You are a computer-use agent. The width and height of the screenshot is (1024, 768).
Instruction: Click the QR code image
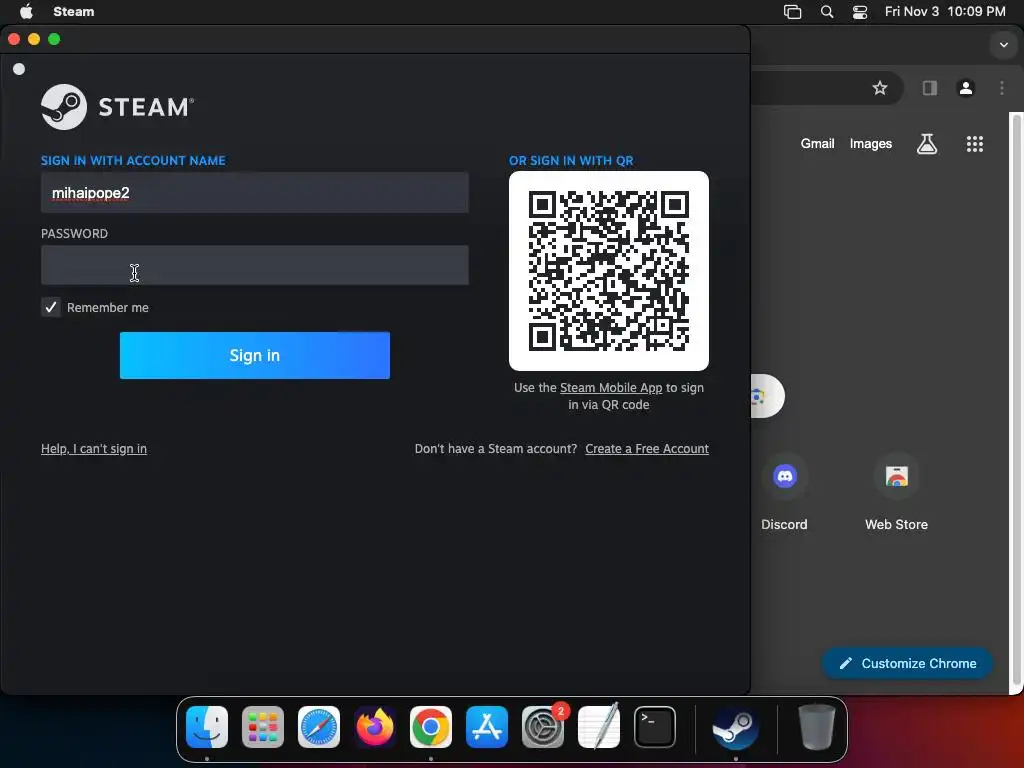[609, 271]
